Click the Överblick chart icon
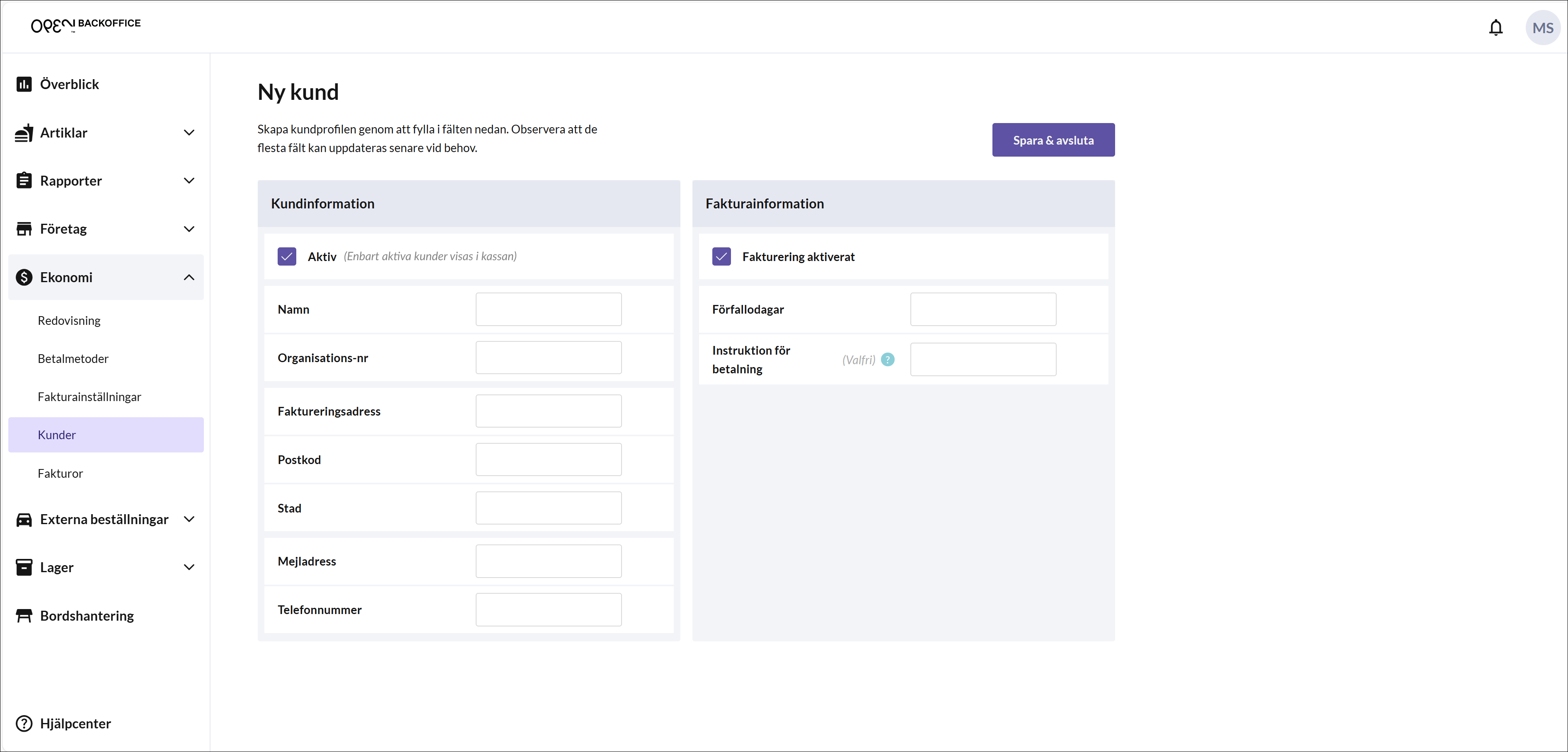The image size is (1568, 752). [24, 84]
